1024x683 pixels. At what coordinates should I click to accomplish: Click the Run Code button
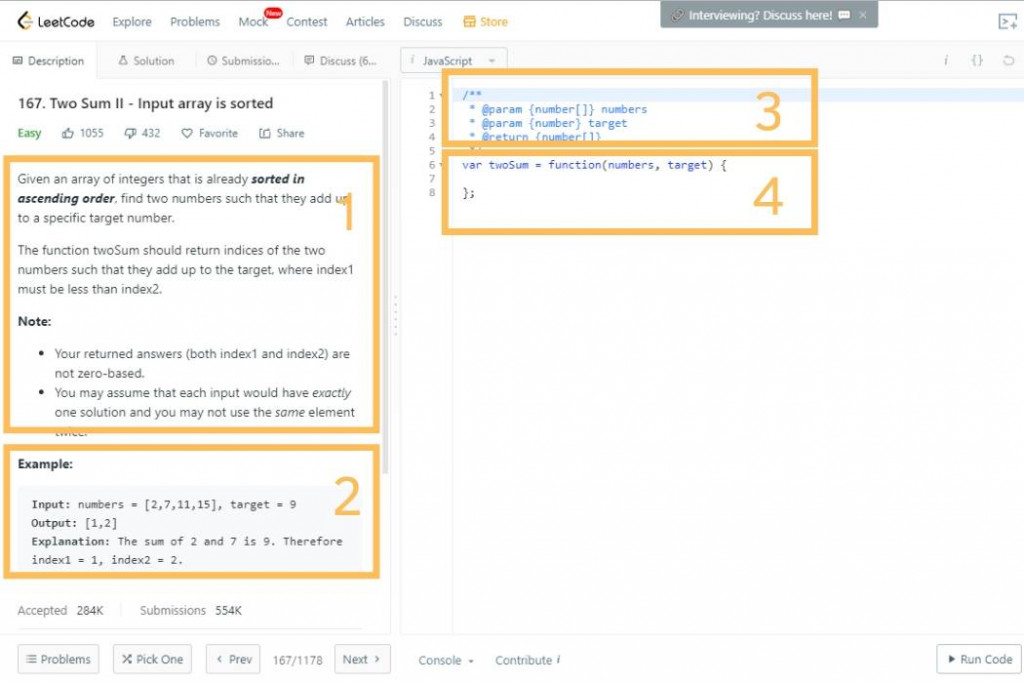pos(978,659)
